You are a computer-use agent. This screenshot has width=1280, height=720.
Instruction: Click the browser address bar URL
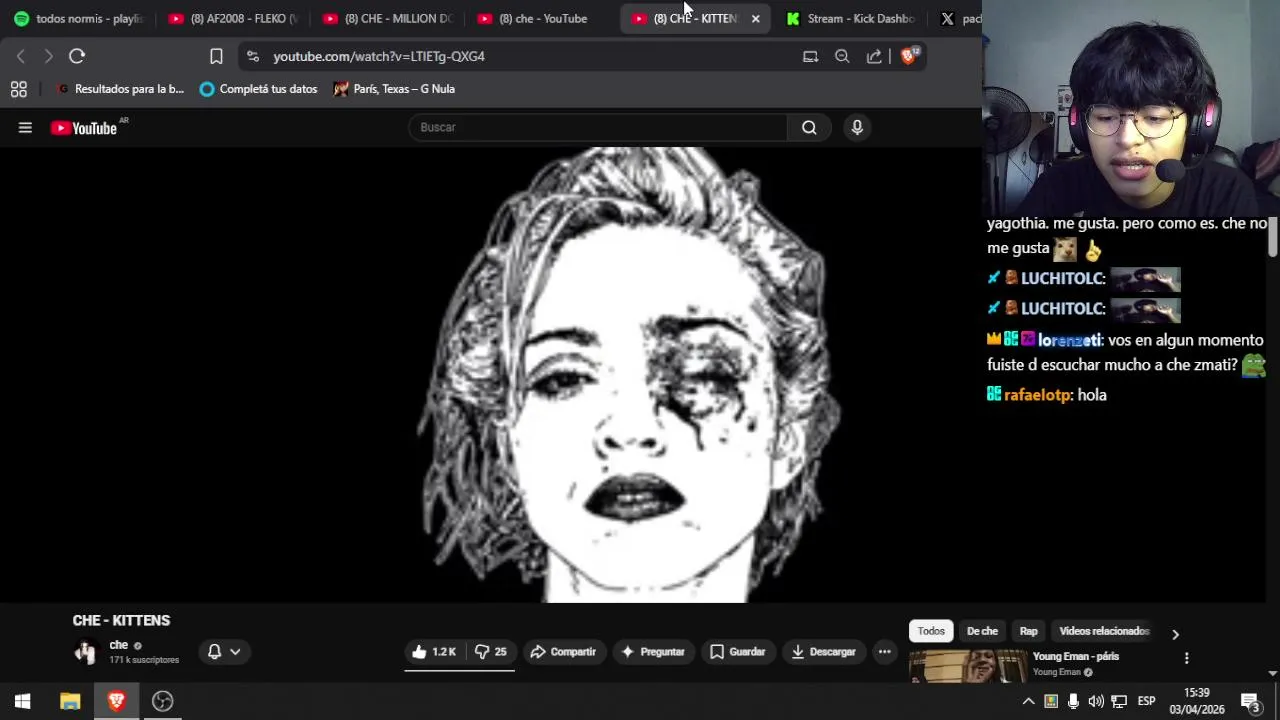(379, 56)
